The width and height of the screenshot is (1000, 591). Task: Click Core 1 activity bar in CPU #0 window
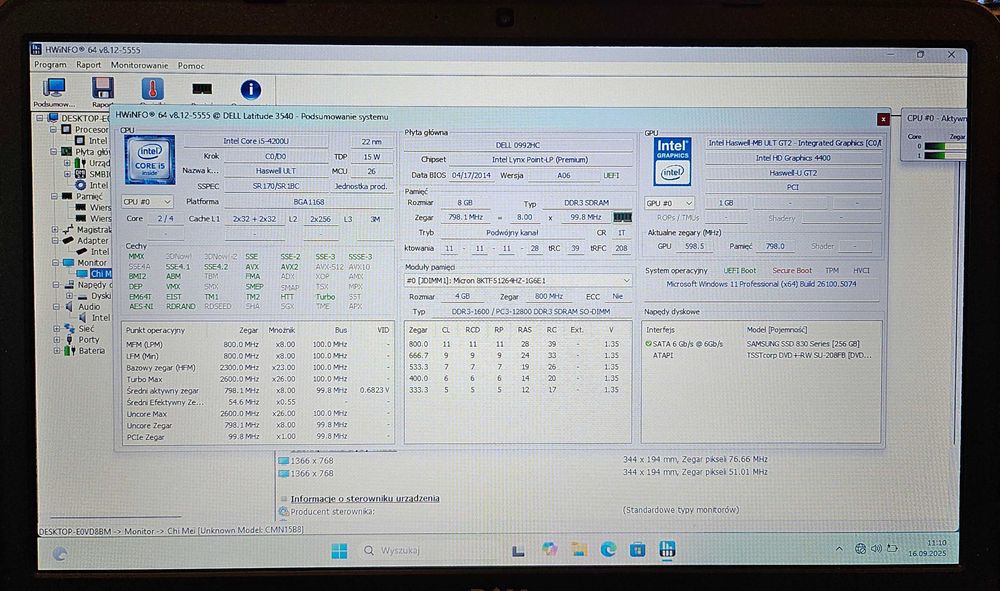(946, 156)
